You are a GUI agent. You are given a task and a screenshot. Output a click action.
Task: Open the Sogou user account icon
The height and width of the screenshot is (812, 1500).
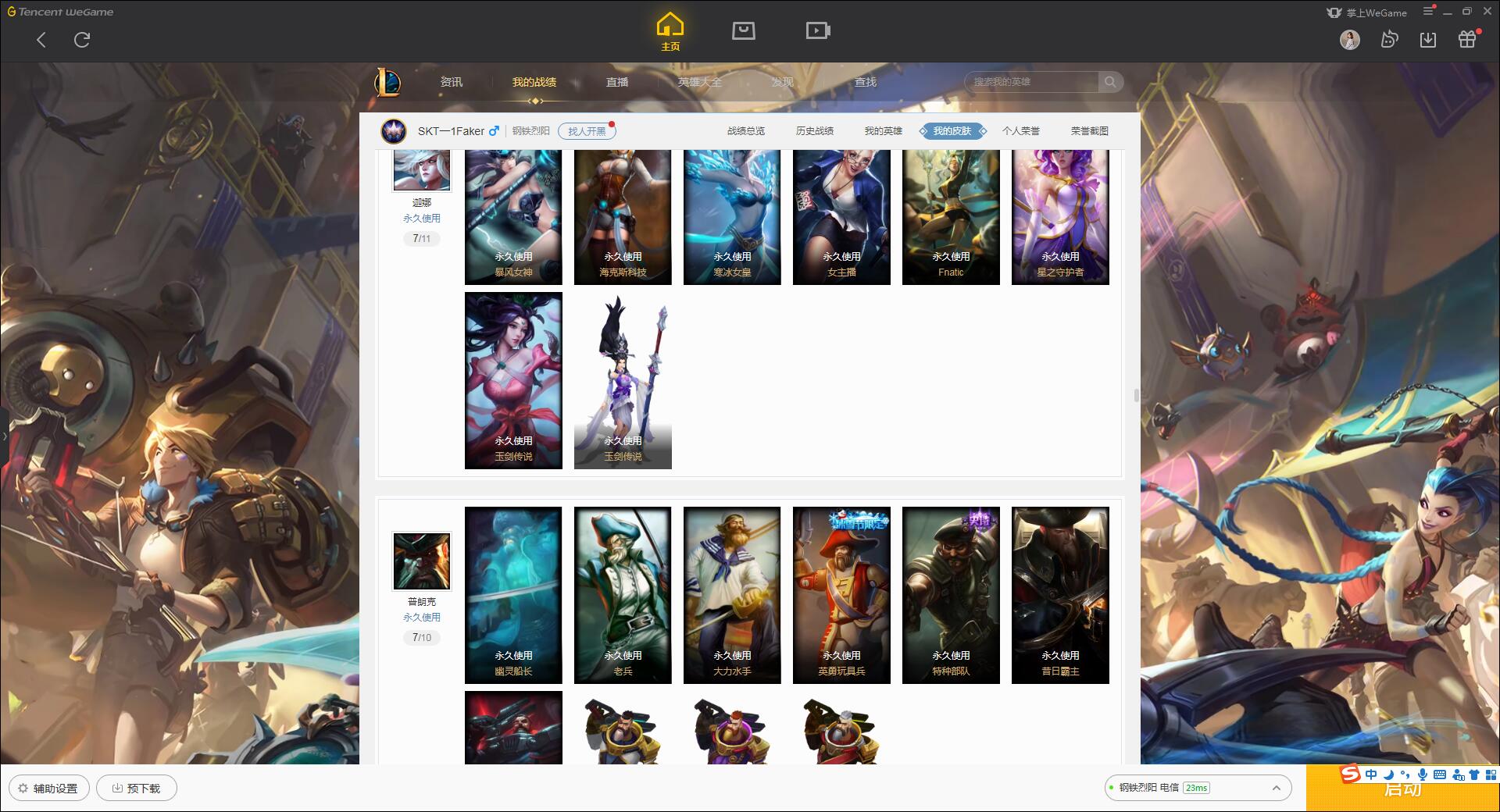pyautogui.click(x=1458, y=775)
